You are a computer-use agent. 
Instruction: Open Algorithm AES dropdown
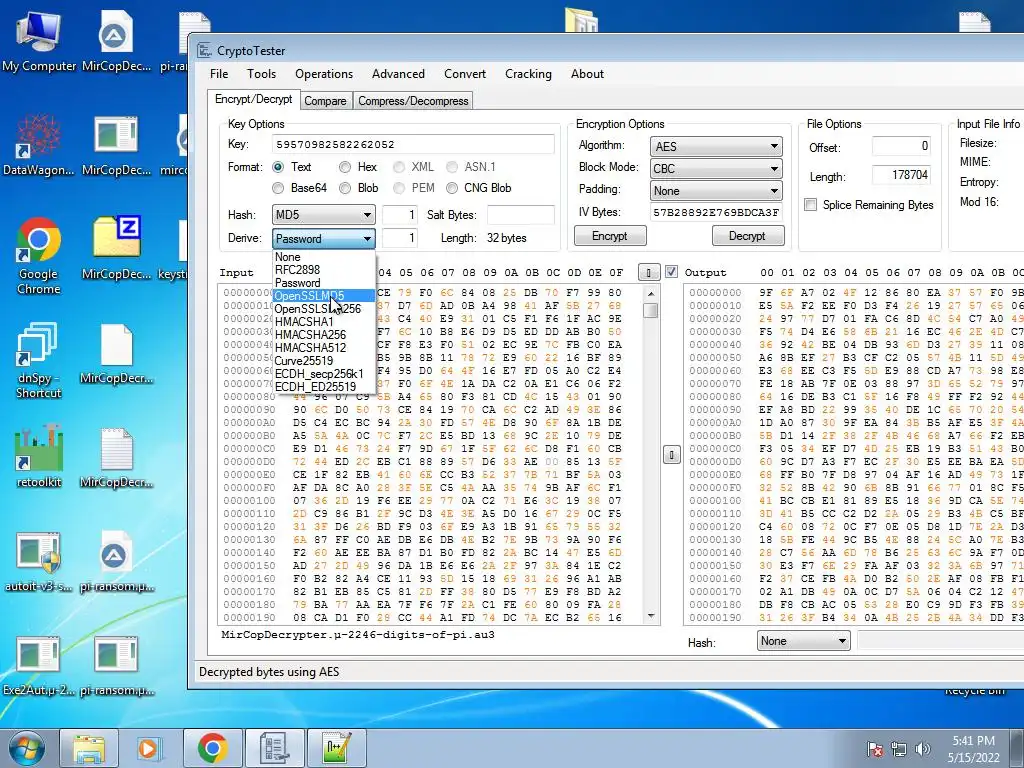(716, 146)
